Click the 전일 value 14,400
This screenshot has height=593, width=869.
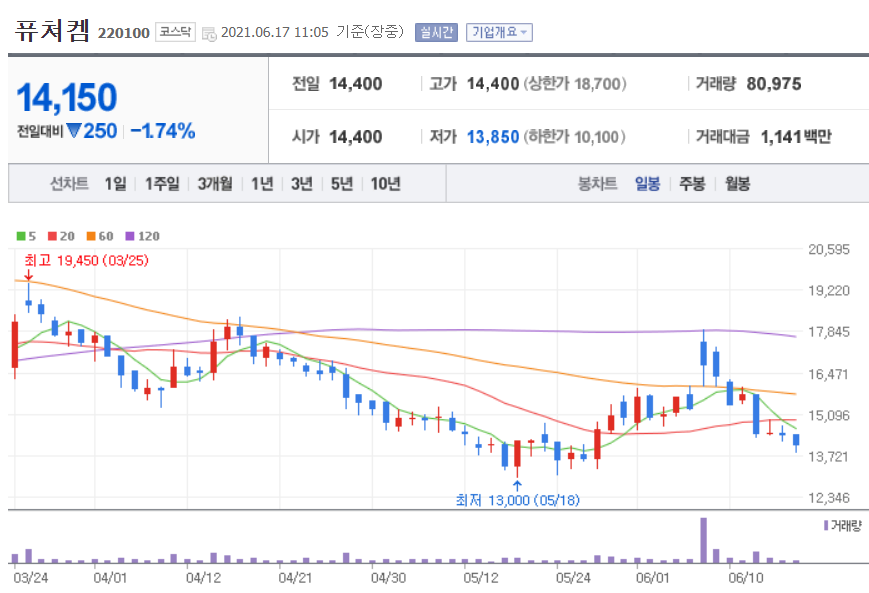point(356,84)
